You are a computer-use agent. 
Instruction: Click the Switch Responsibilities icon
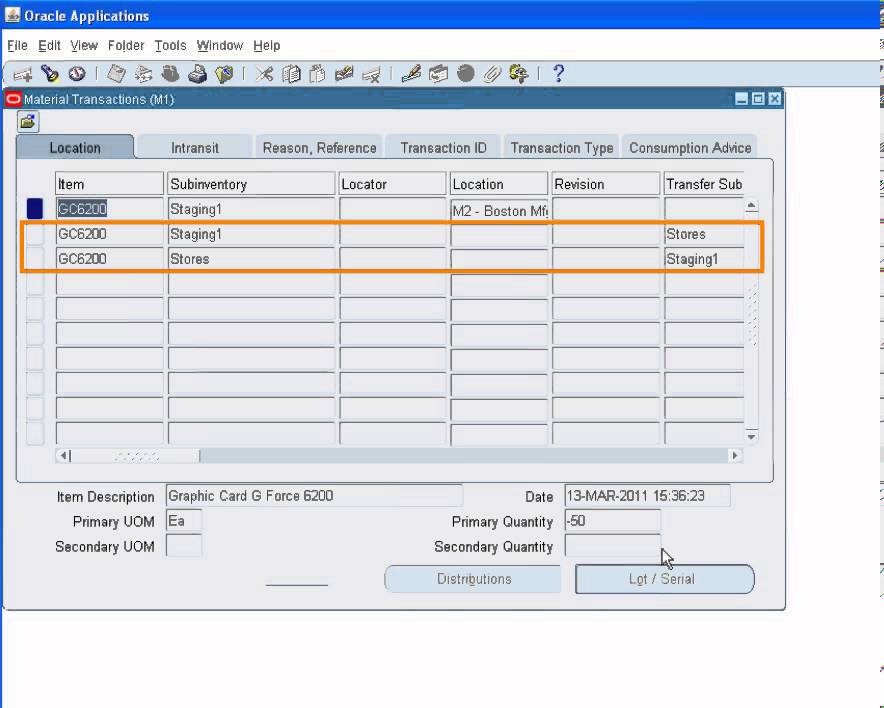pos(170,74)
